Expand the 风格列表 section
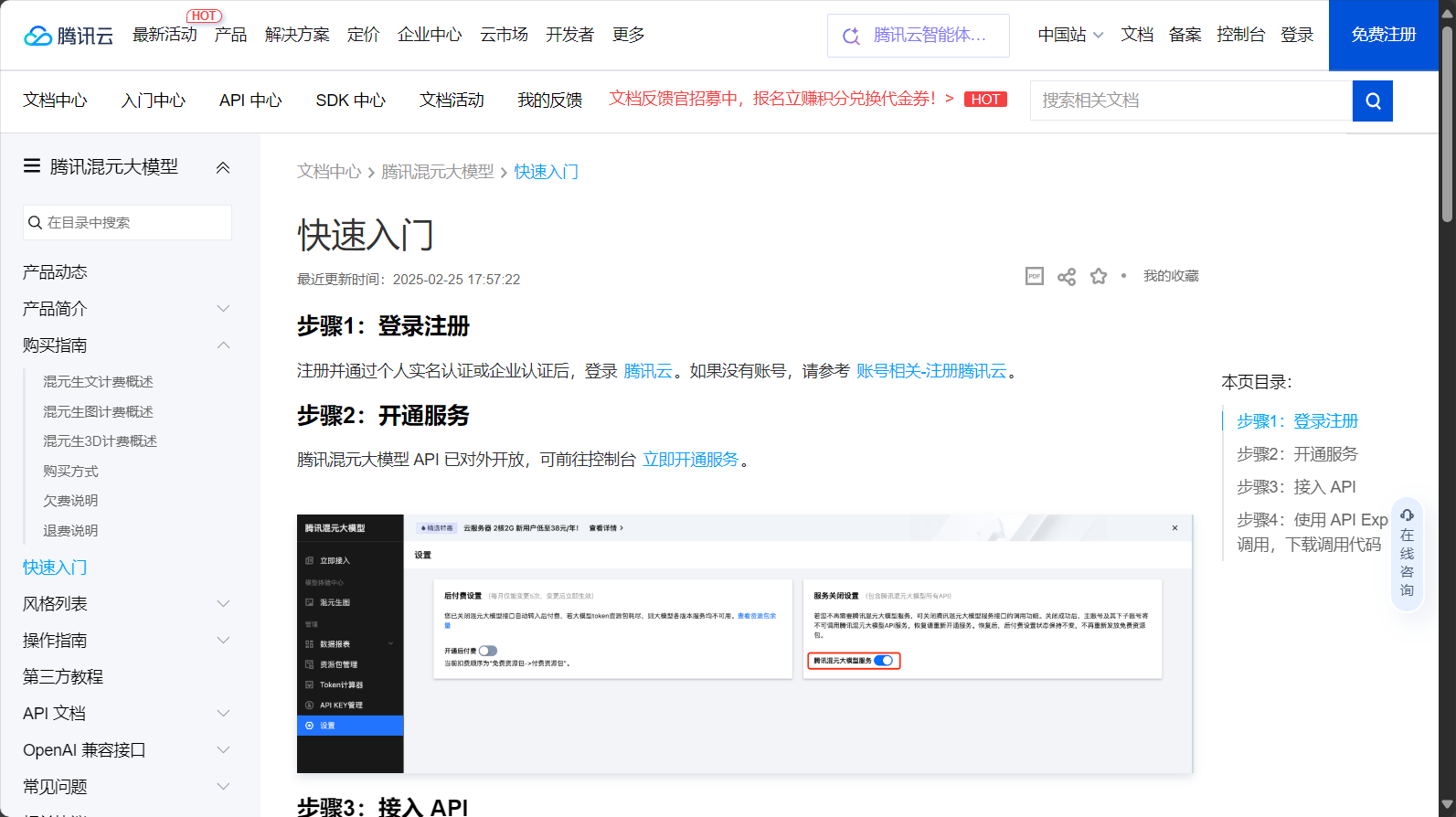1456x817 pixels. (x=223, y=604)
